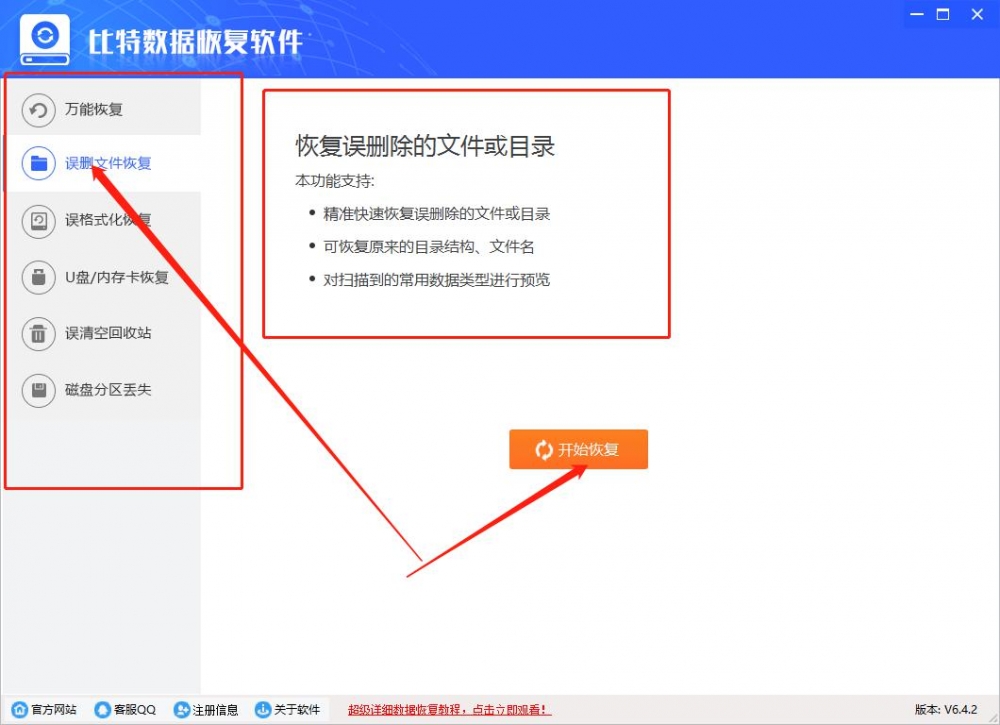Click the 注册信息 user icon
The image size is (1000, 725).
coord(182,709)
